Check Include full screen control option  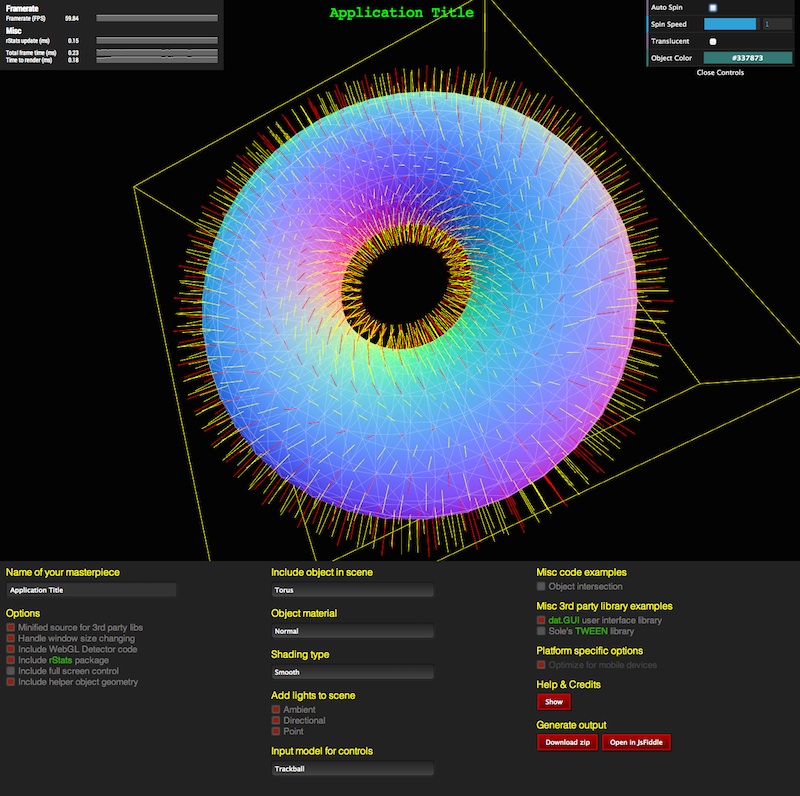click(11, 671)
